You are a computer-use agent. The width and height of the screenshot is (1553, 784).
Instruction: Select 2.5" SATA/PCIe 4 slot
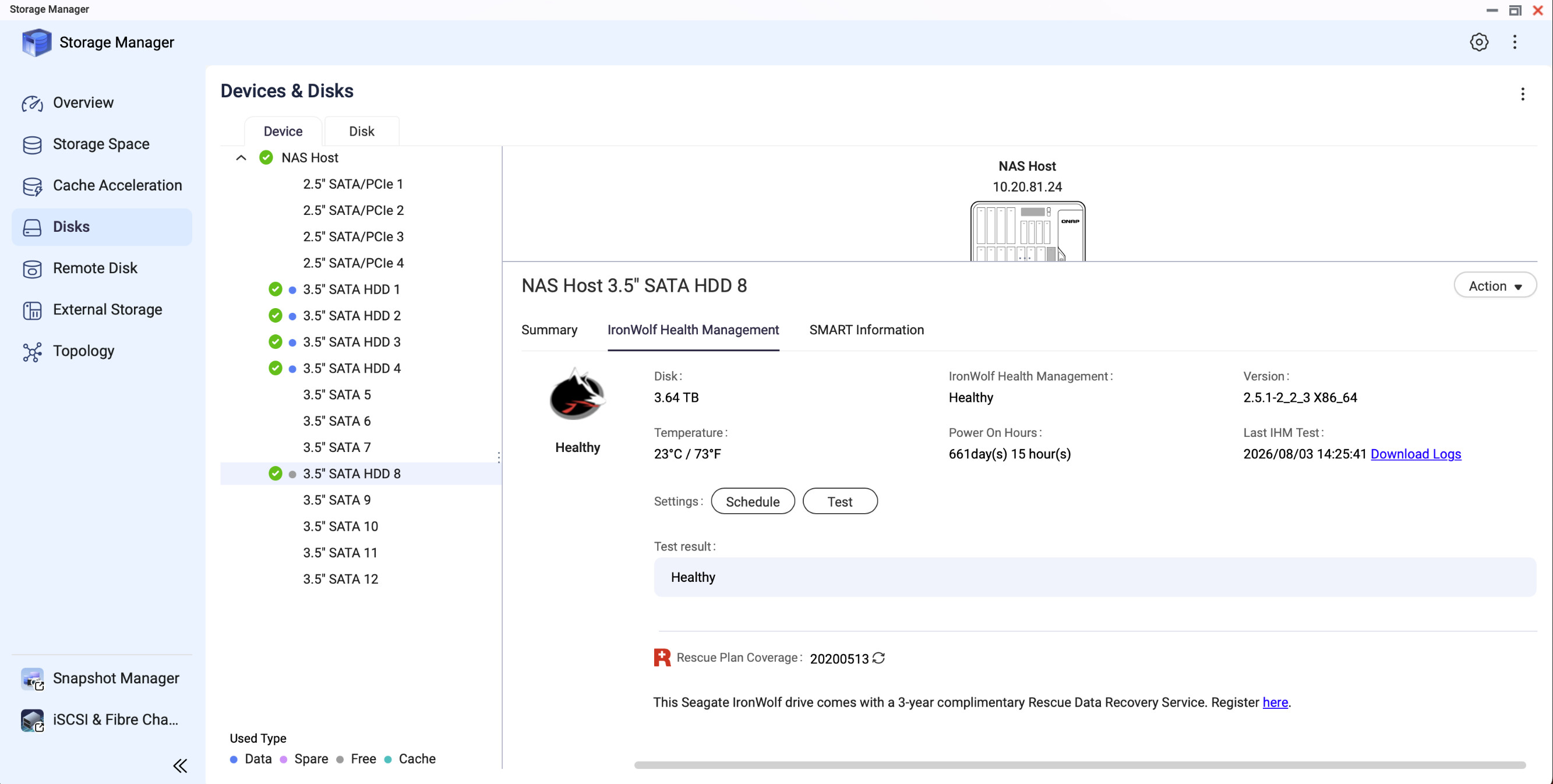pos(353,263)
